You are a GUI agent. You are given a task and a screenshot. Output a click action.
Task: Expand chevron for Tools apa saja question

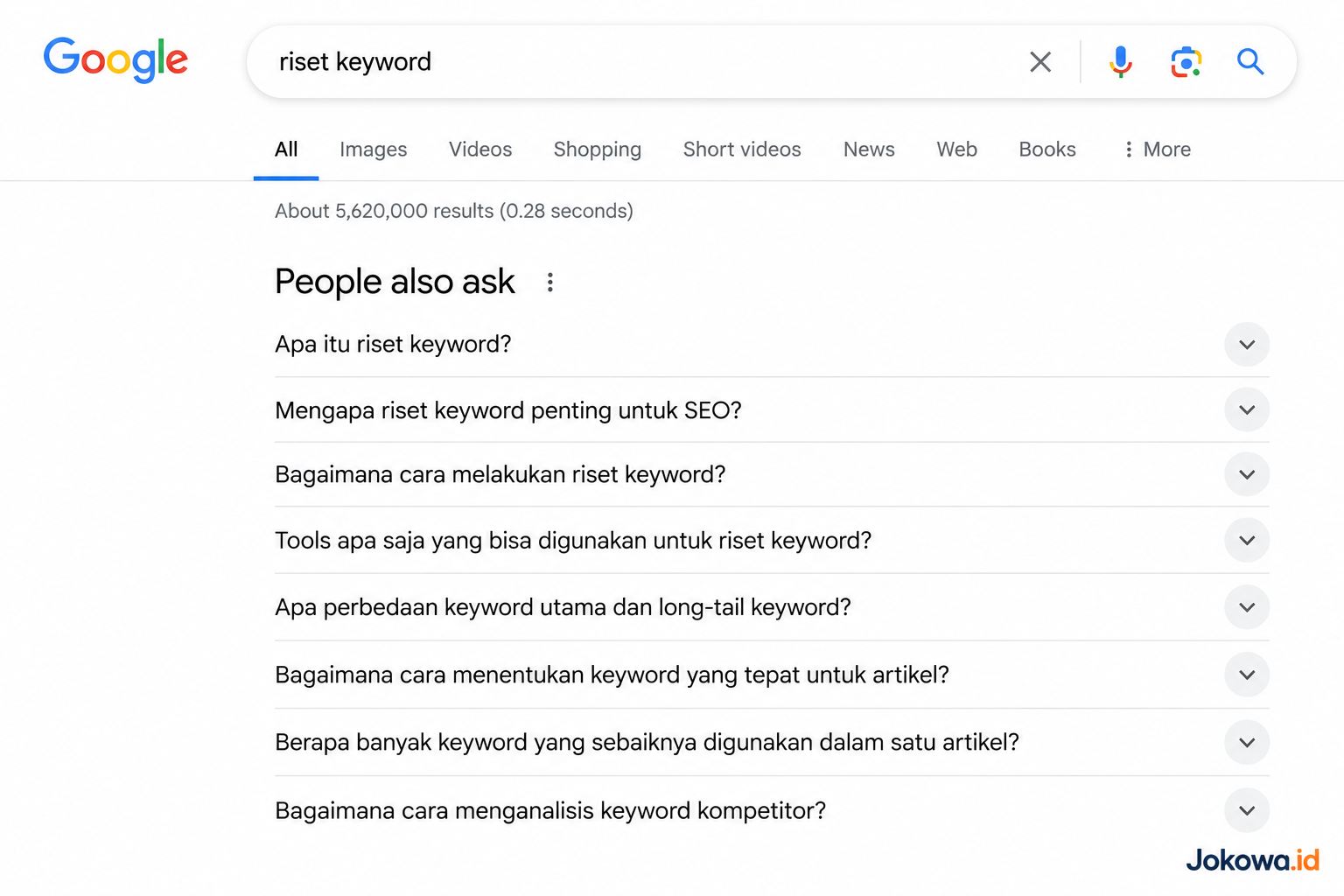click(1247, 541)
